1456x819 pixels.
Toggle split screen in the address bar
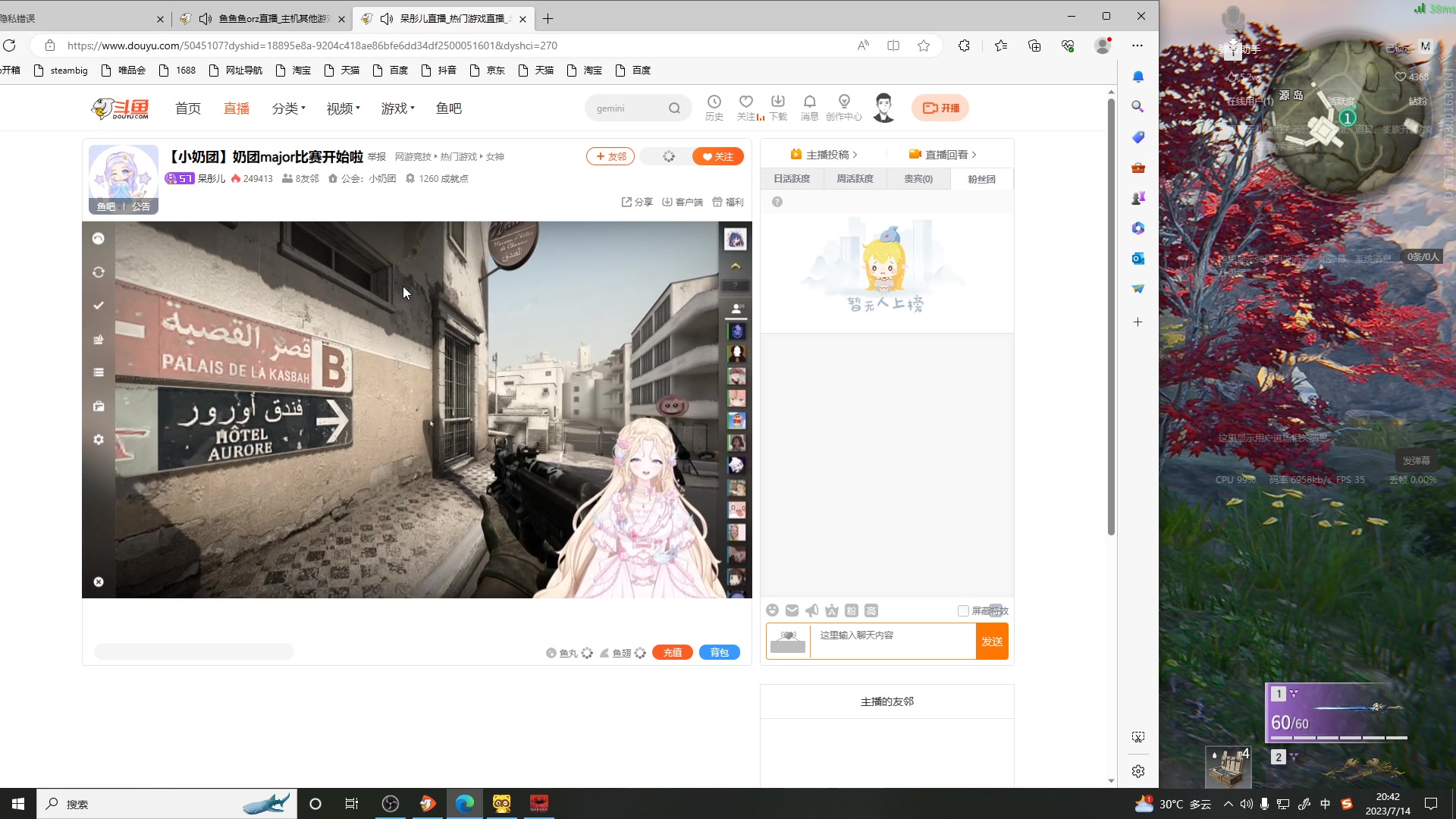[x=893, y=45]
